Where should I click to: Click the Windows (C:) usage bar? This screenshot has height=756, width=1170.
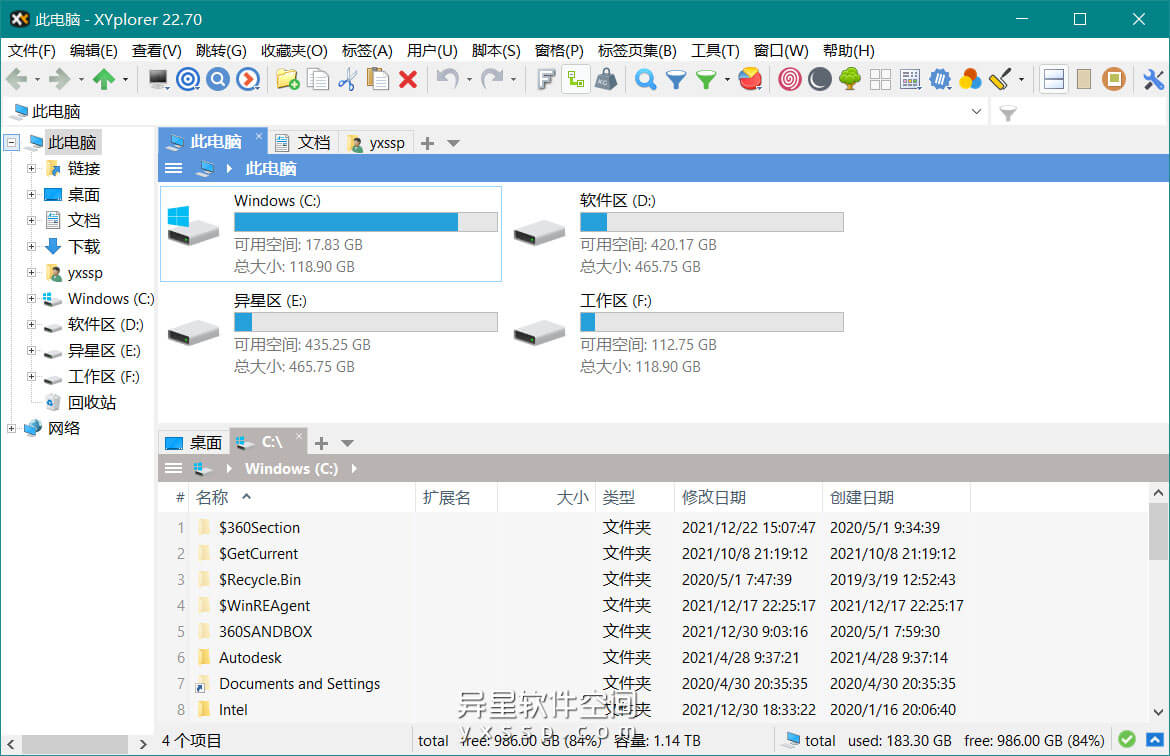point(365,222)
